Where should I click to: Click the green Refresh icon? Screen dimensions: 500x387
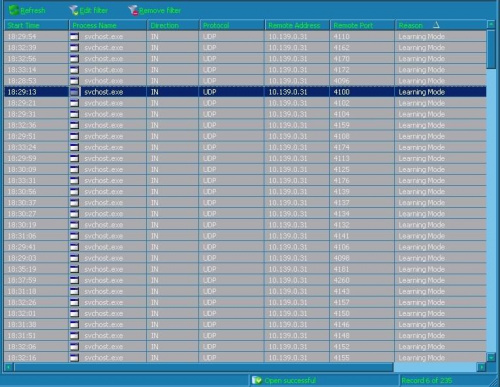pos(14,10)
